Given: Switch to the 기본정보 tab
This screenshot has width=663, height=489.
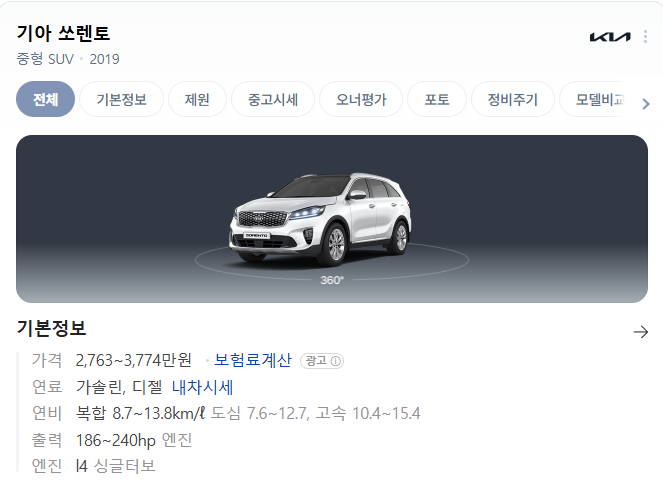Looking at the screenshot, I should coord(121,99).
